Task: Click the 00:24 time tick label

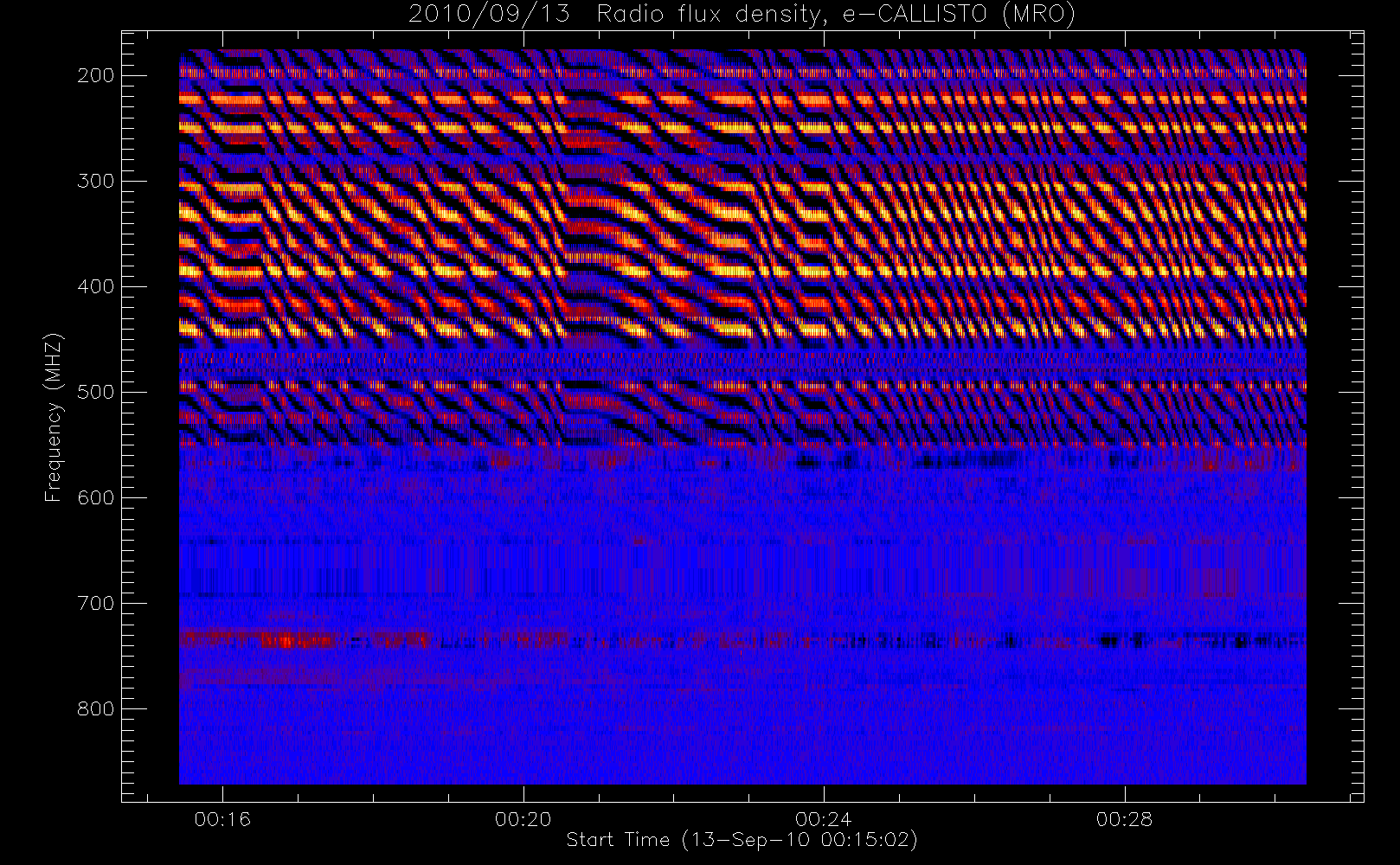Action: click(x=824, y=819)
